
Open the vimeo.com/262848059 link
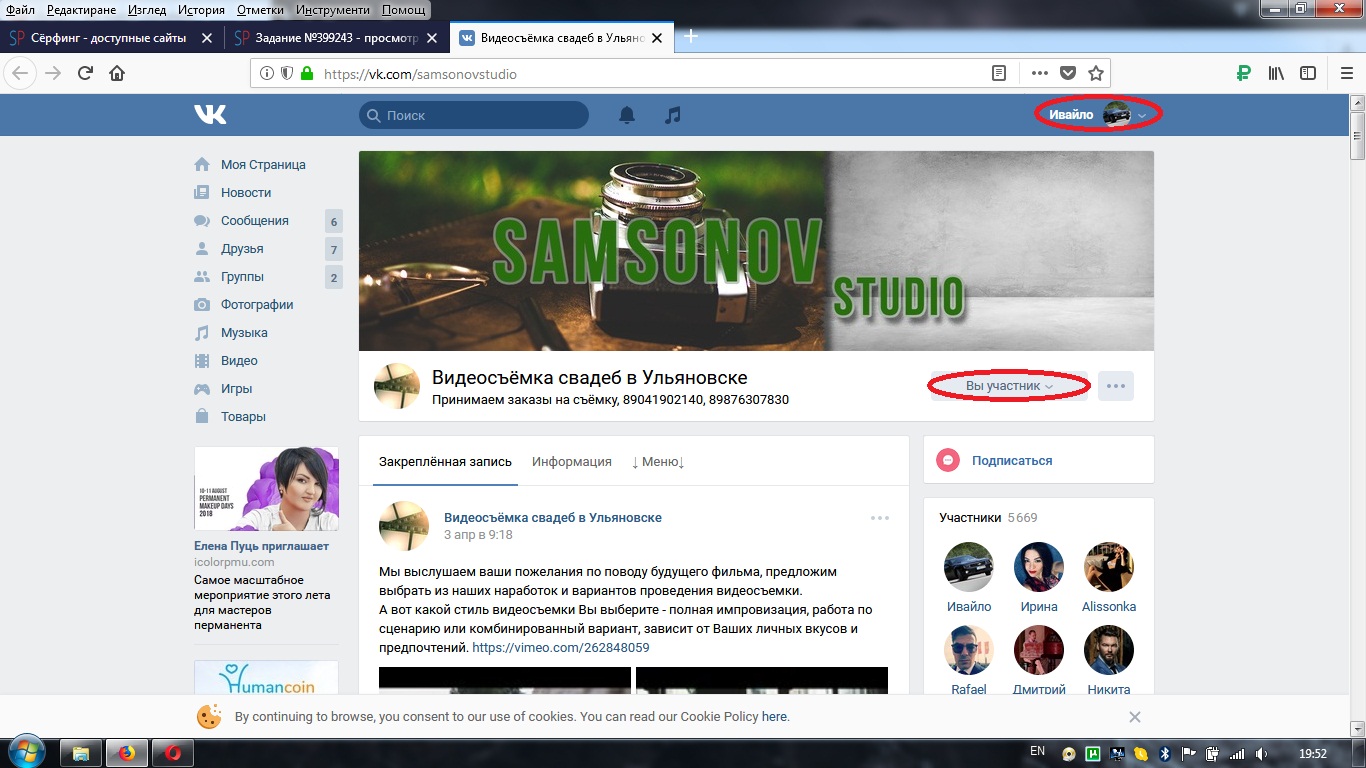click(560, 648)
